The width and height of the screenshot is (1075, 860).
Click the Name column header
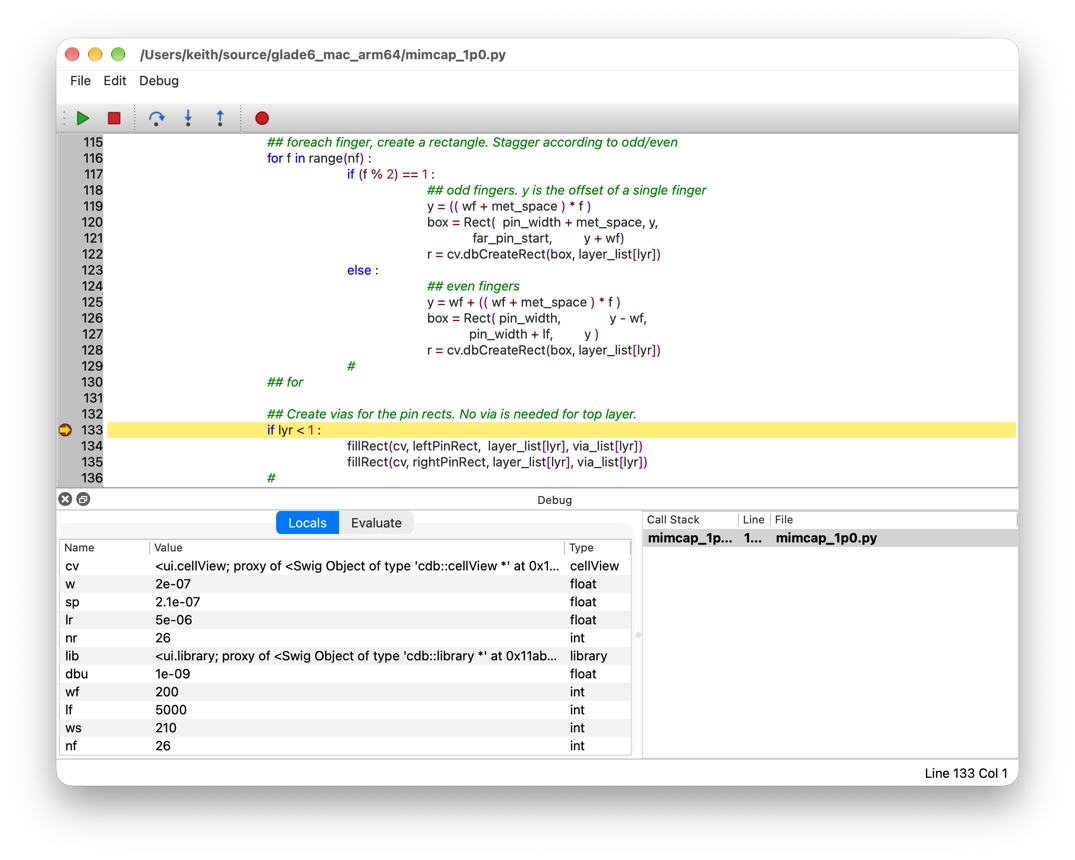pyautogui.click(x=105, y=547)
